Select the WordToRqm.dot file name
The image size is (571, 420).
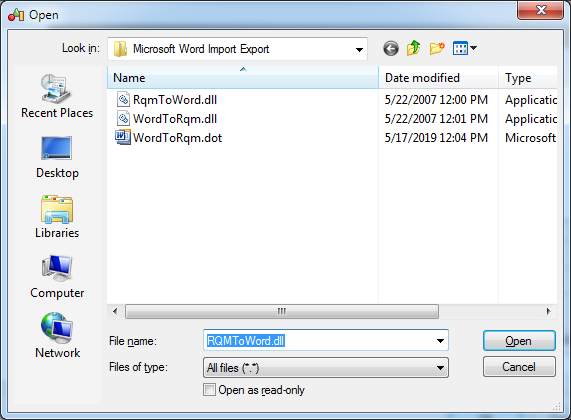point(177,138)
